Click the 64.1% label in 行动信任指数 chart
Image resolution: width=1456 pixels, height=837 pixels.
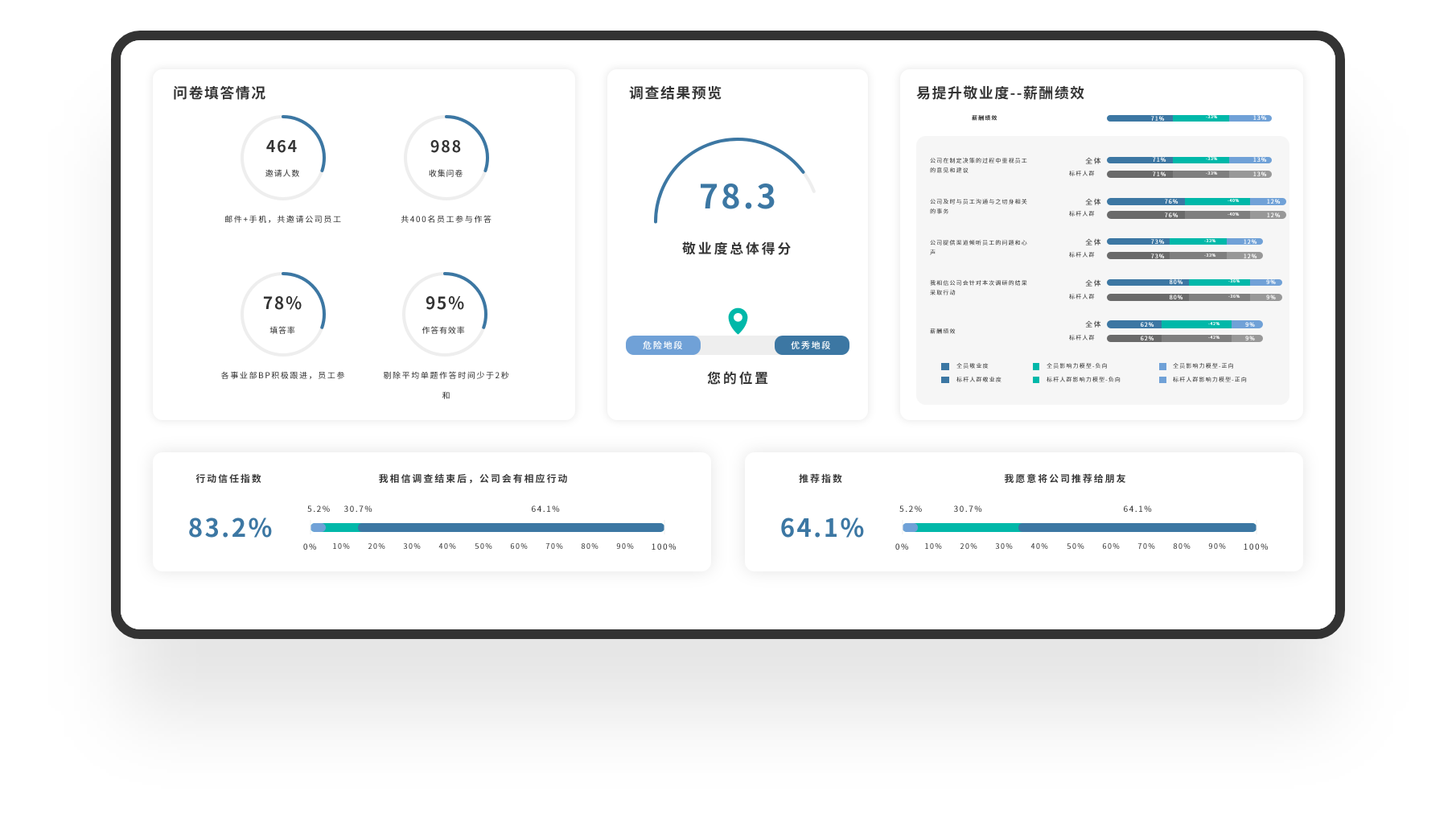click(545, 509)
